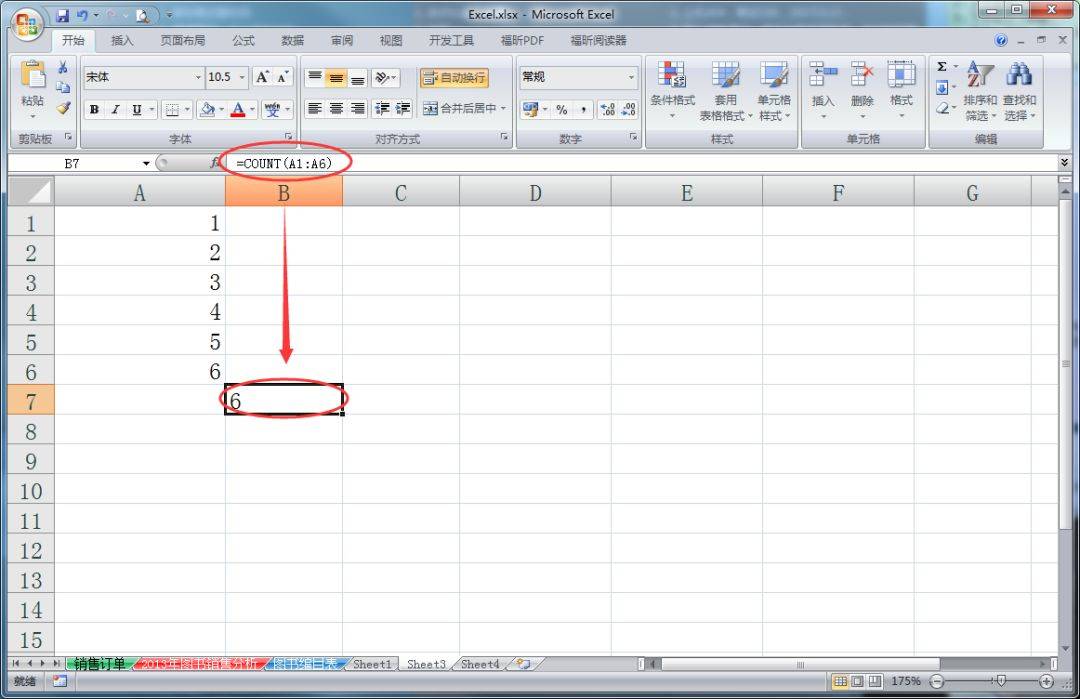Click 插入 insert cells button
This screenshot has height=699, width=1080.
pyautogui.click(x=822, y=90)
